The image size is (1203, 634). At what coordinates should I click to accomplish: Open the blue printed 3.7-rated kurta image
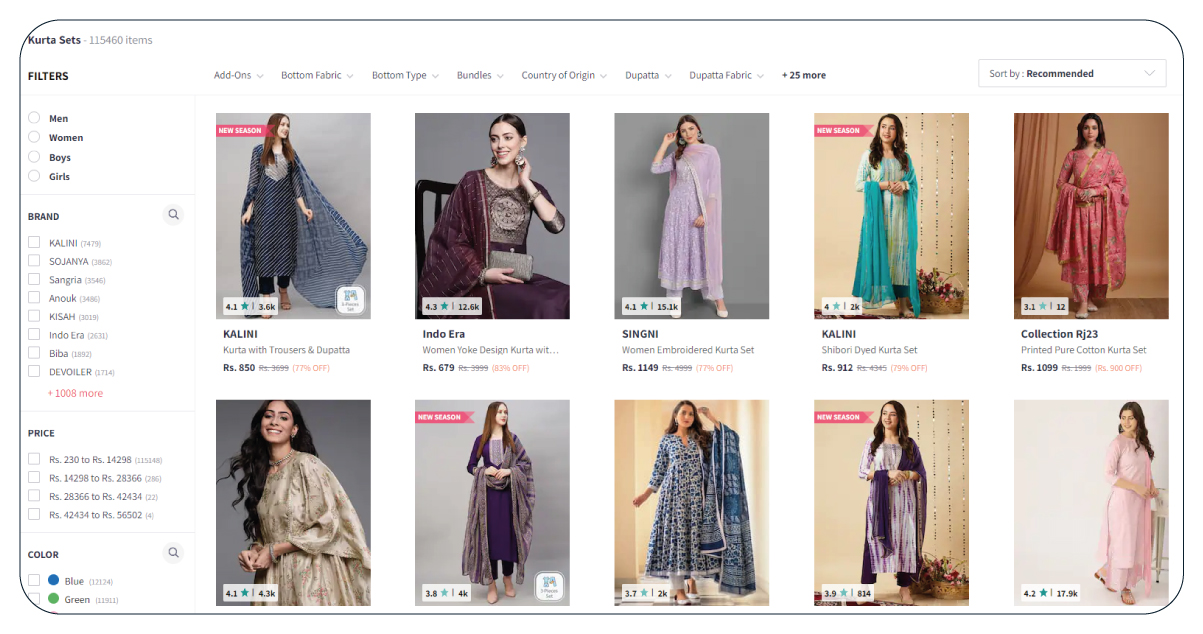point(691,502)
